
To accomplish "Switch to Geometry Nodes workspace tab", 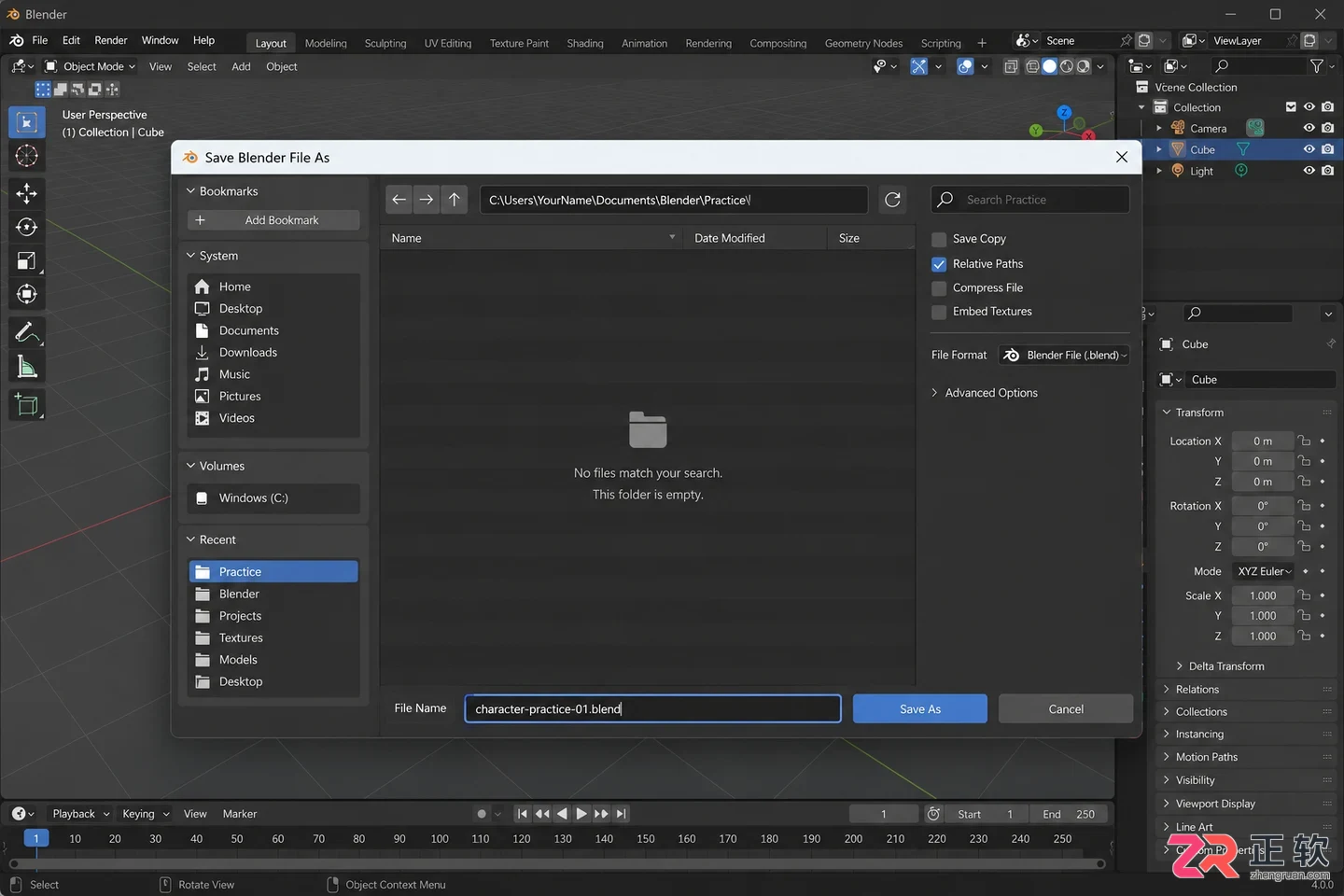I will click(863, 43).
